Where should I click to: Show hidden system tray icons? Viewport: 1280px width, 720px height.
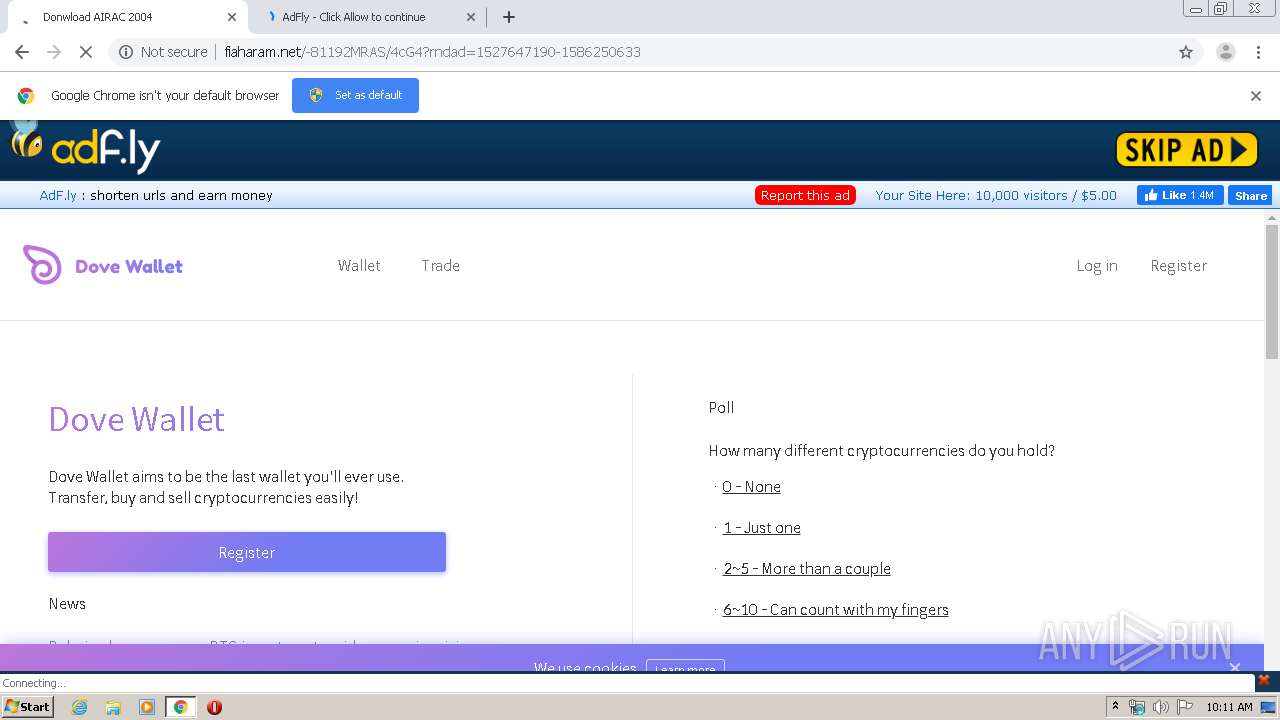point(1115,707)
